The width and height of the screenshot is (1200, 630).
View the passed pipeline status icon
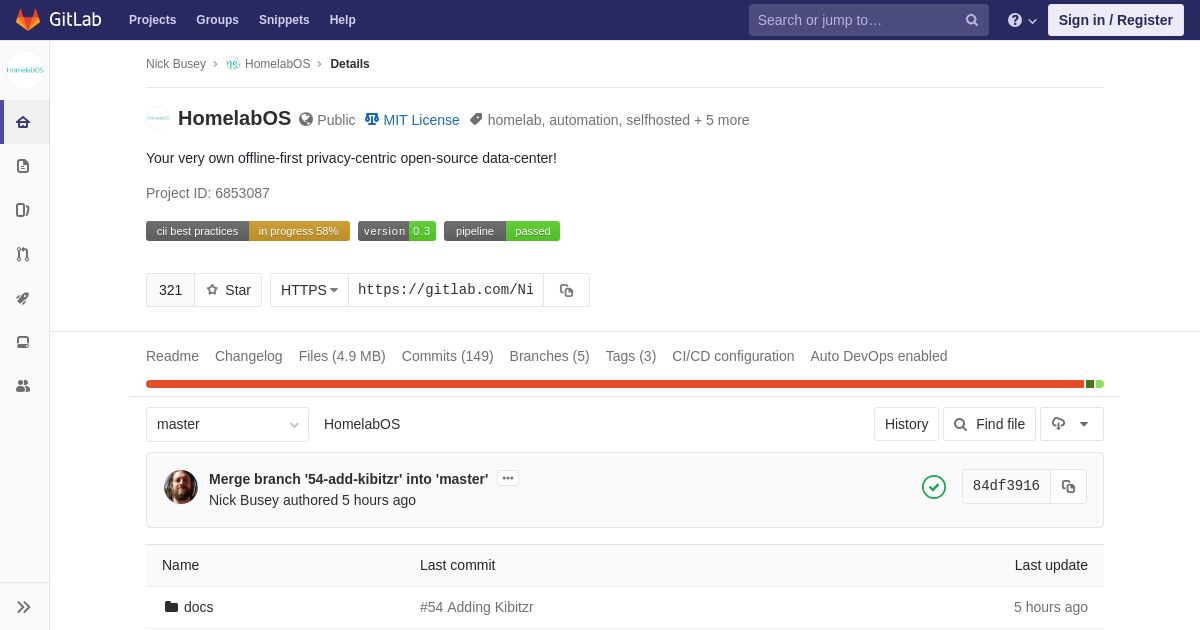pos(934,487)
